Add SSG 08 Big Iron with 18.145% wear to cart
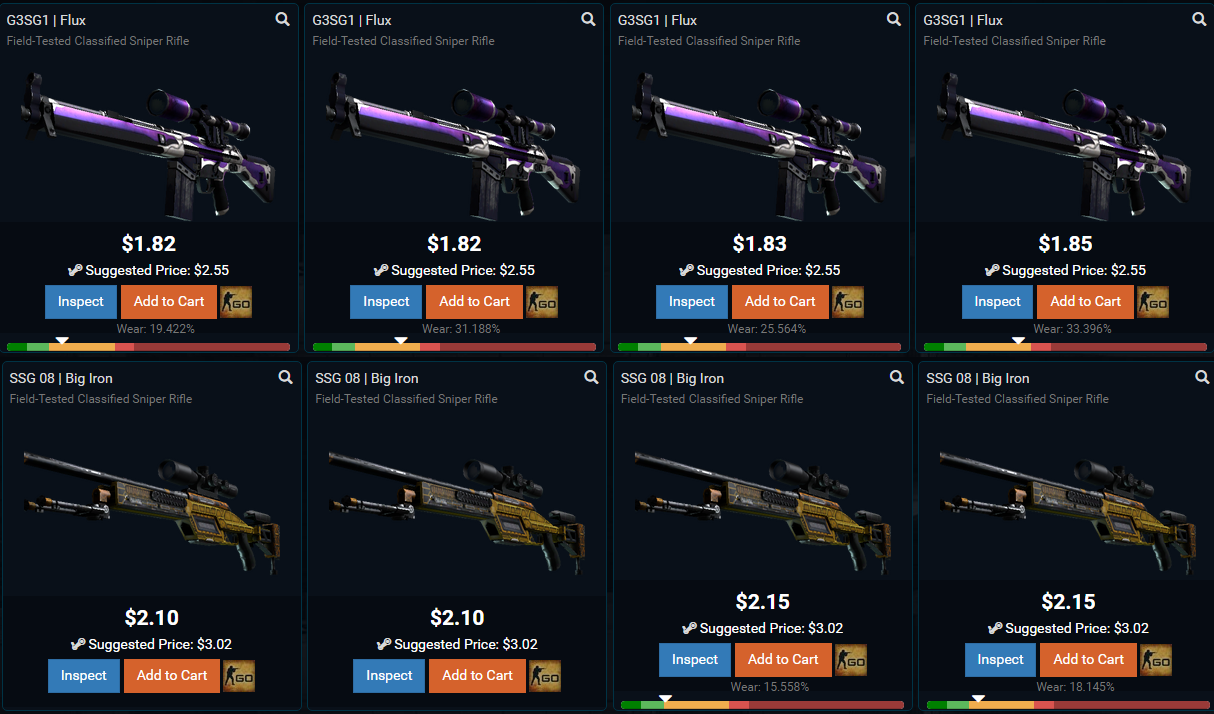 [x=1088, y=660]
